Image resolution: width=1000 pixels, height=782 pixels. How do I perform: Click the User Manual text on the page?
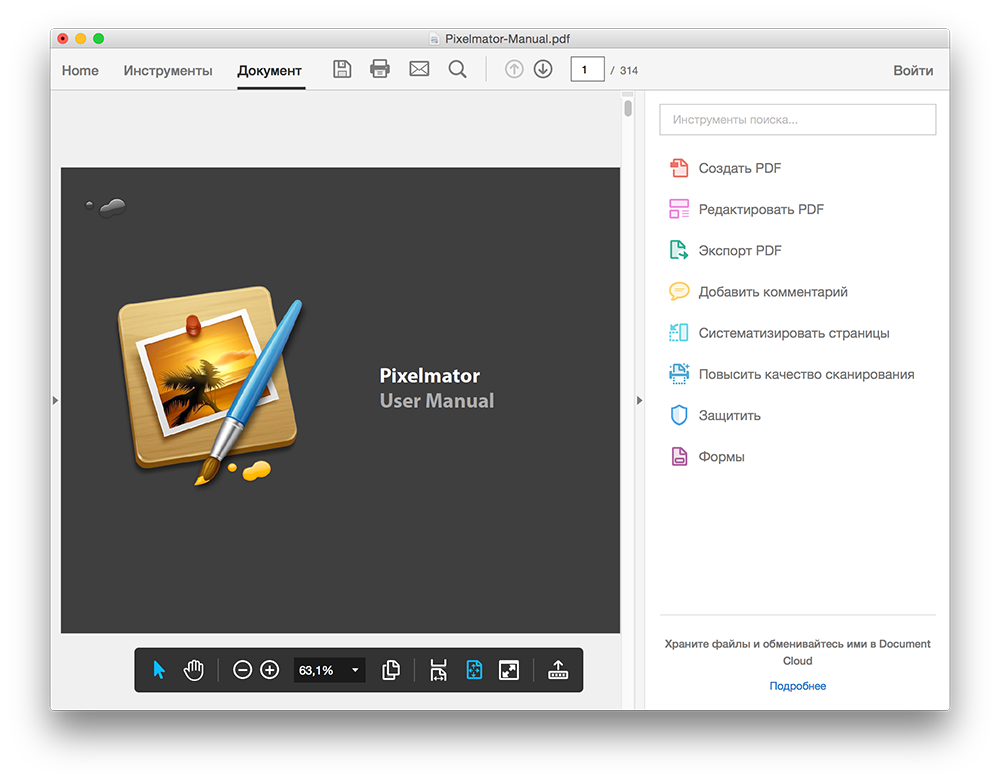pos(437,401)
